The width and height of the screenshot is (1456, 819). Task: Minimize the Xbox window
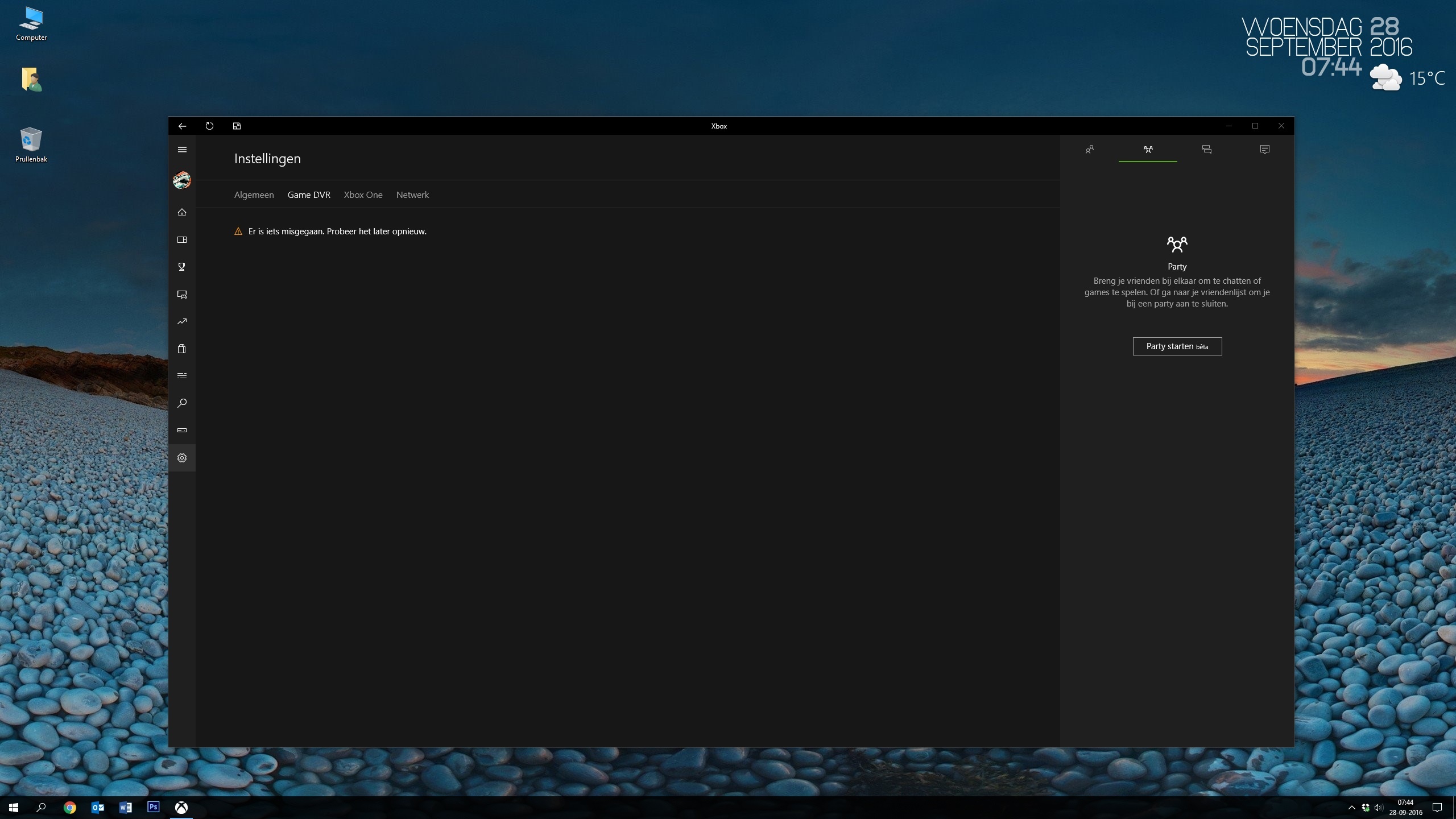tap(1228, 126)
